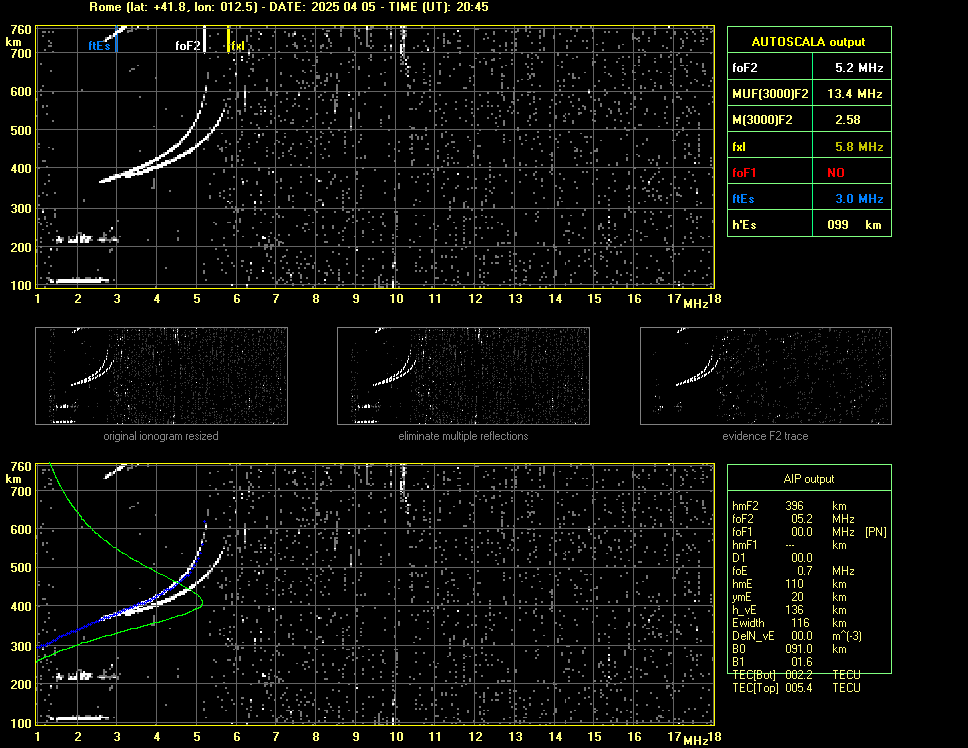
Task: Click the yellow fxI marker in top ionogram
Action: click(x=237, y=46)
